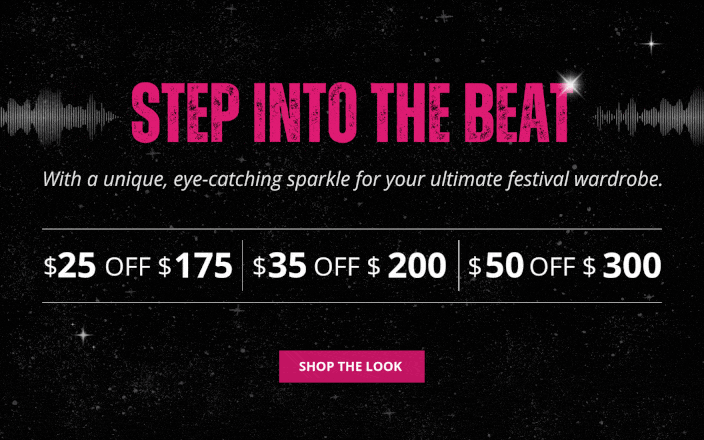Image resolution: width=704 pixels, height=440 pixels.
Task: Click the four-point star in top right corner
Action: click(x=652, y=43)
